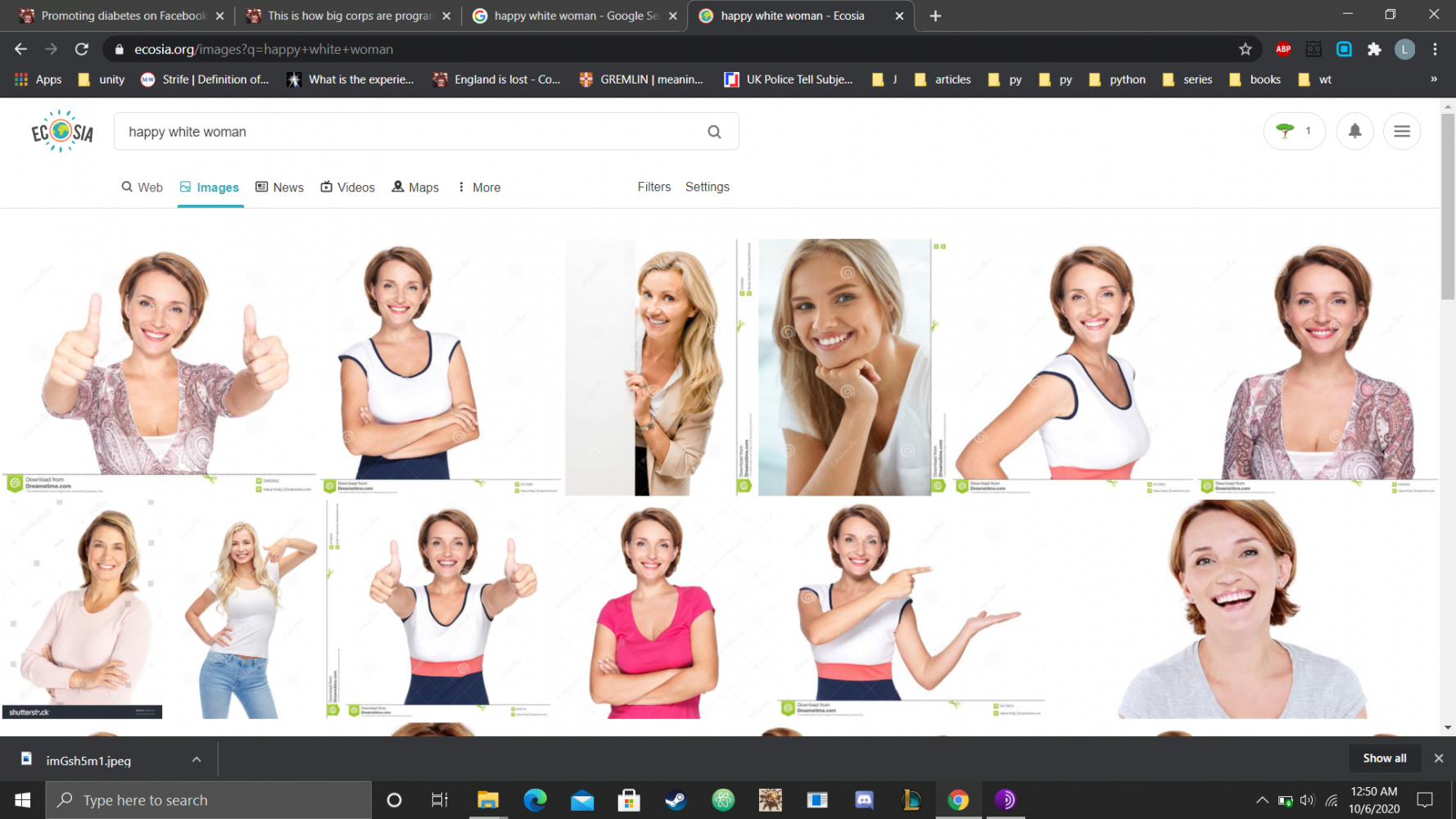Image resolution: width=1456 pixels, height=819 pixels.
Task: Click the Ecosia logo
Action: [61, 132]
